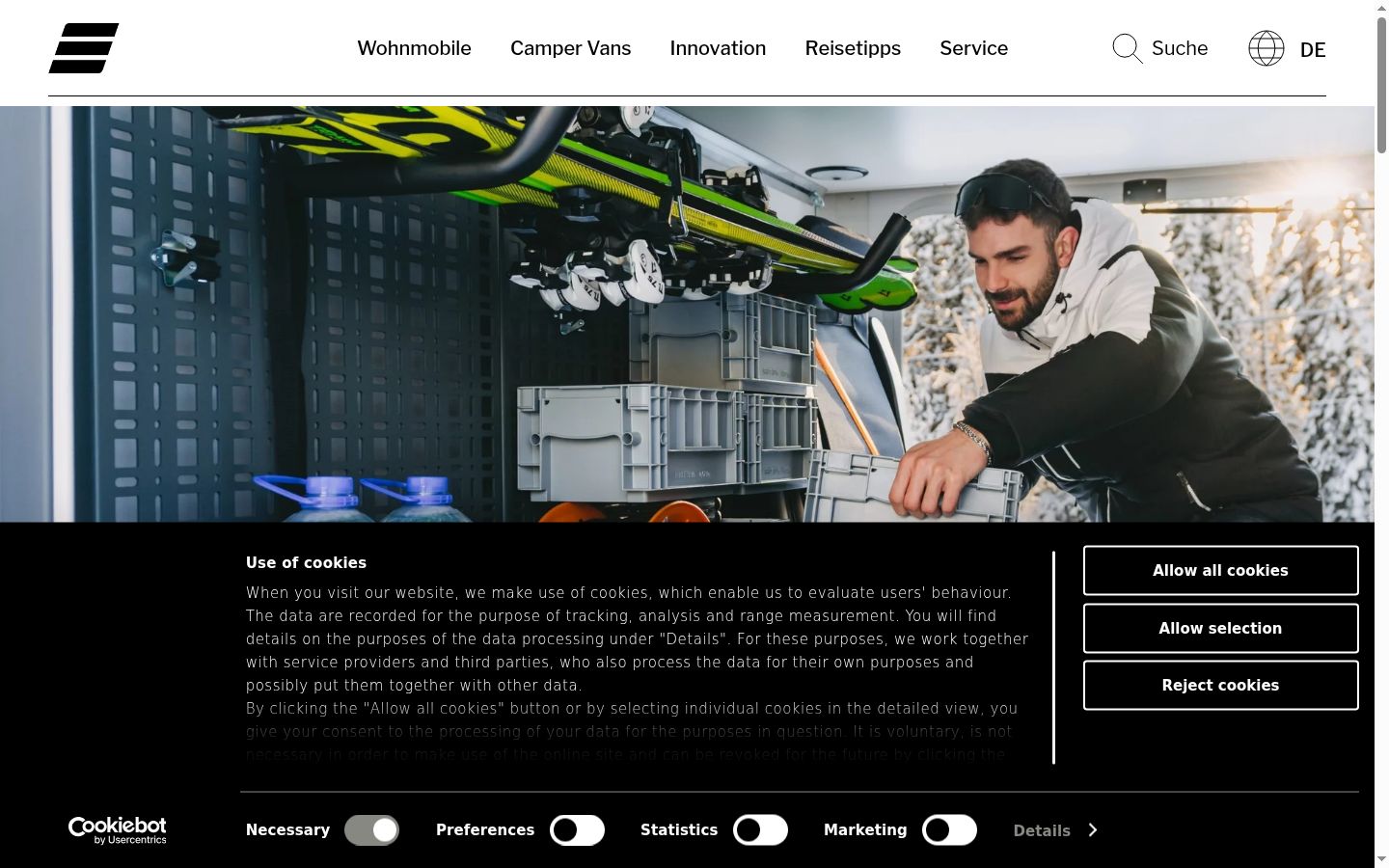Open the Camper Vans menu
The height and width of the screenshot is (868, 1389).
coord(571,48)
